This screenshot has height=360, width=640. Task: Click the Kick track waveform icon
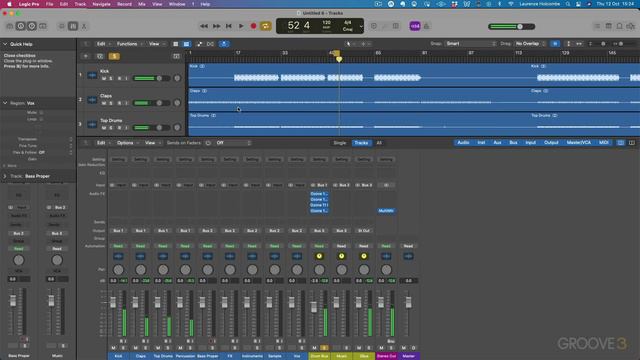click(x=92, y=75)
